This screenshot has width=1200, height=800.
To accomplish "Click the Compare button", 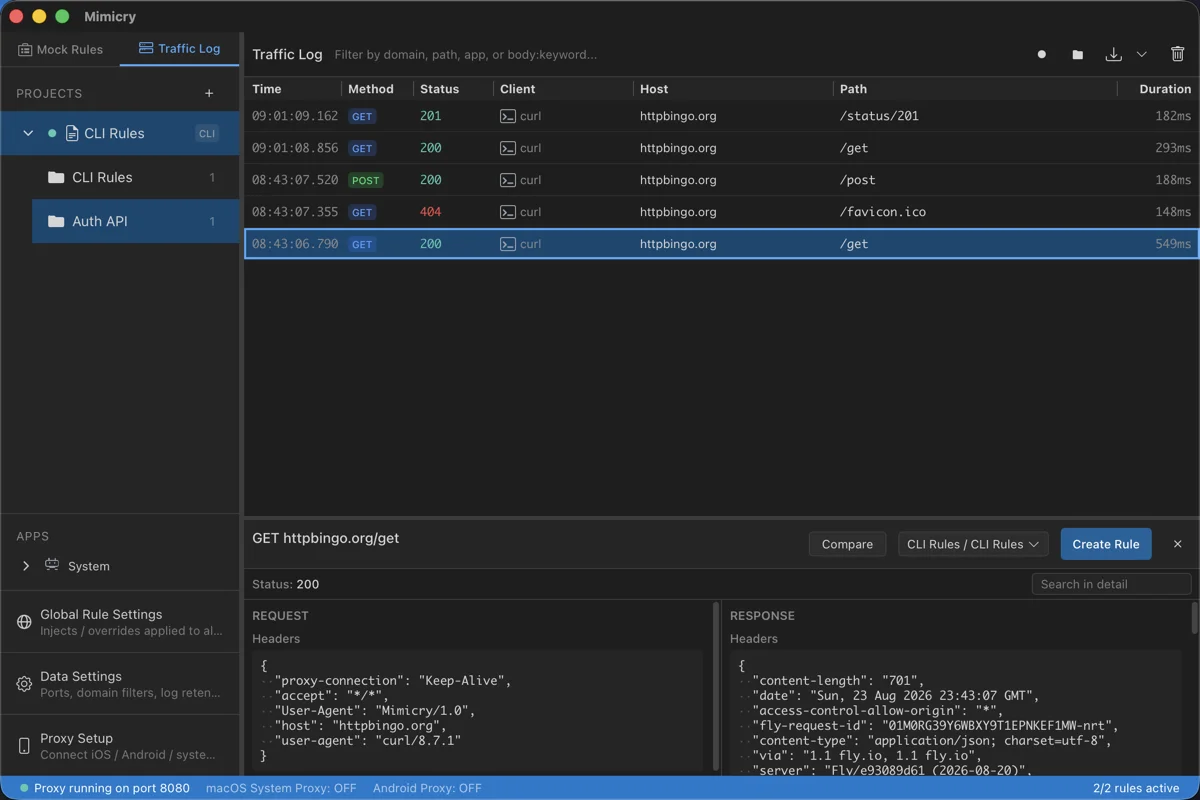I will [x=847, y=544].
